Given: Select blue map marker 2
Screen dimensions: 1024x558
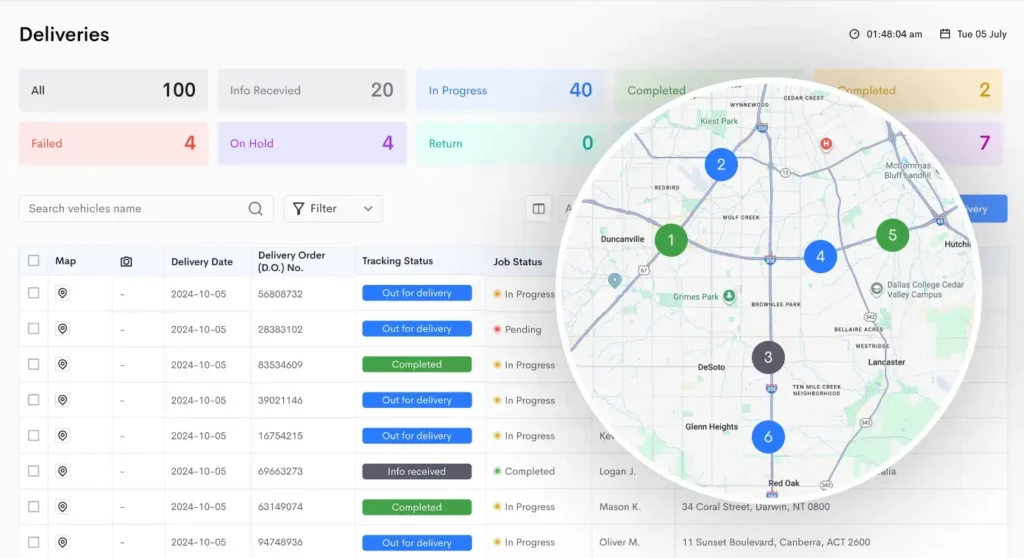Looking at the screenshot, I should 721,165.
